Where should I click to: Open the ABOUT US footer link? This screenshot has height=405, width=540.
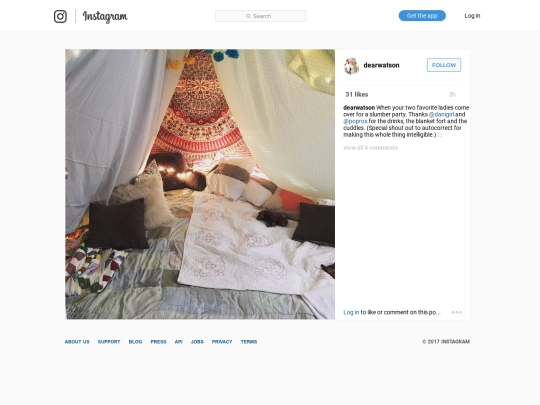click(x=77, y=342)
